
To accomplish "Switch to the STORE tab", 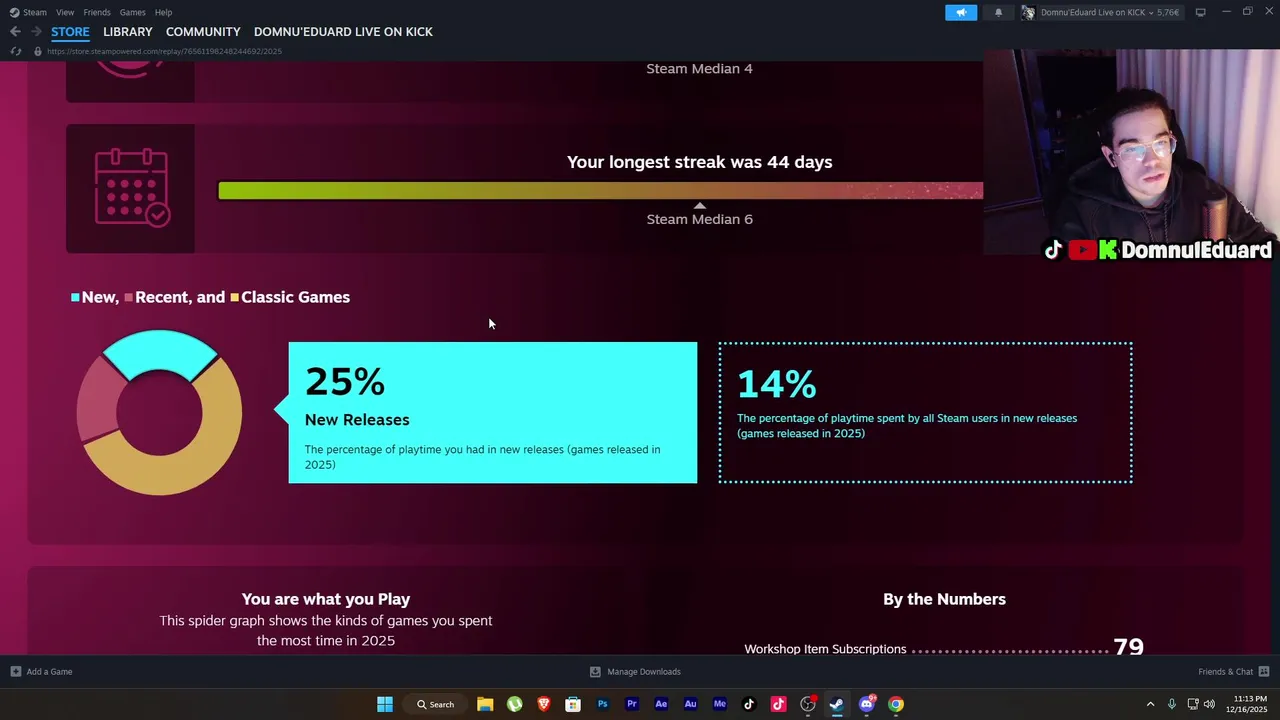I will click(70, 32).
